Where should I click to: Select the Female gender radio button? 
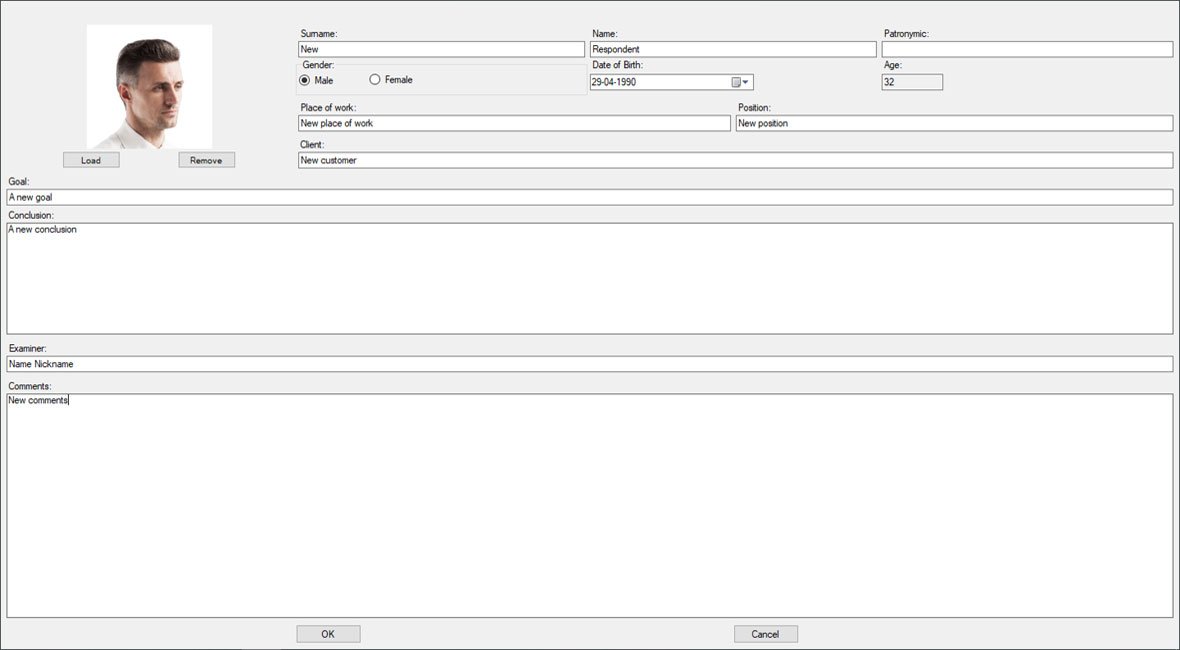coord(375,80)
